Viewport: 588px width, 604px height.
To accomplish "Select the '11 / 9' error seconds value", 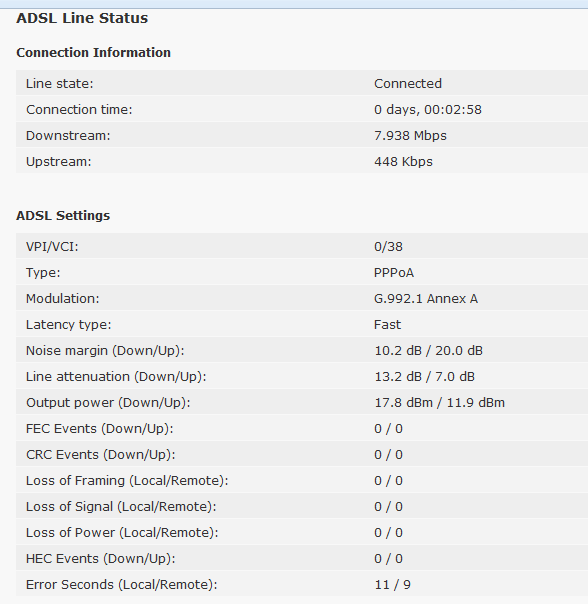I will coord(393,585).
